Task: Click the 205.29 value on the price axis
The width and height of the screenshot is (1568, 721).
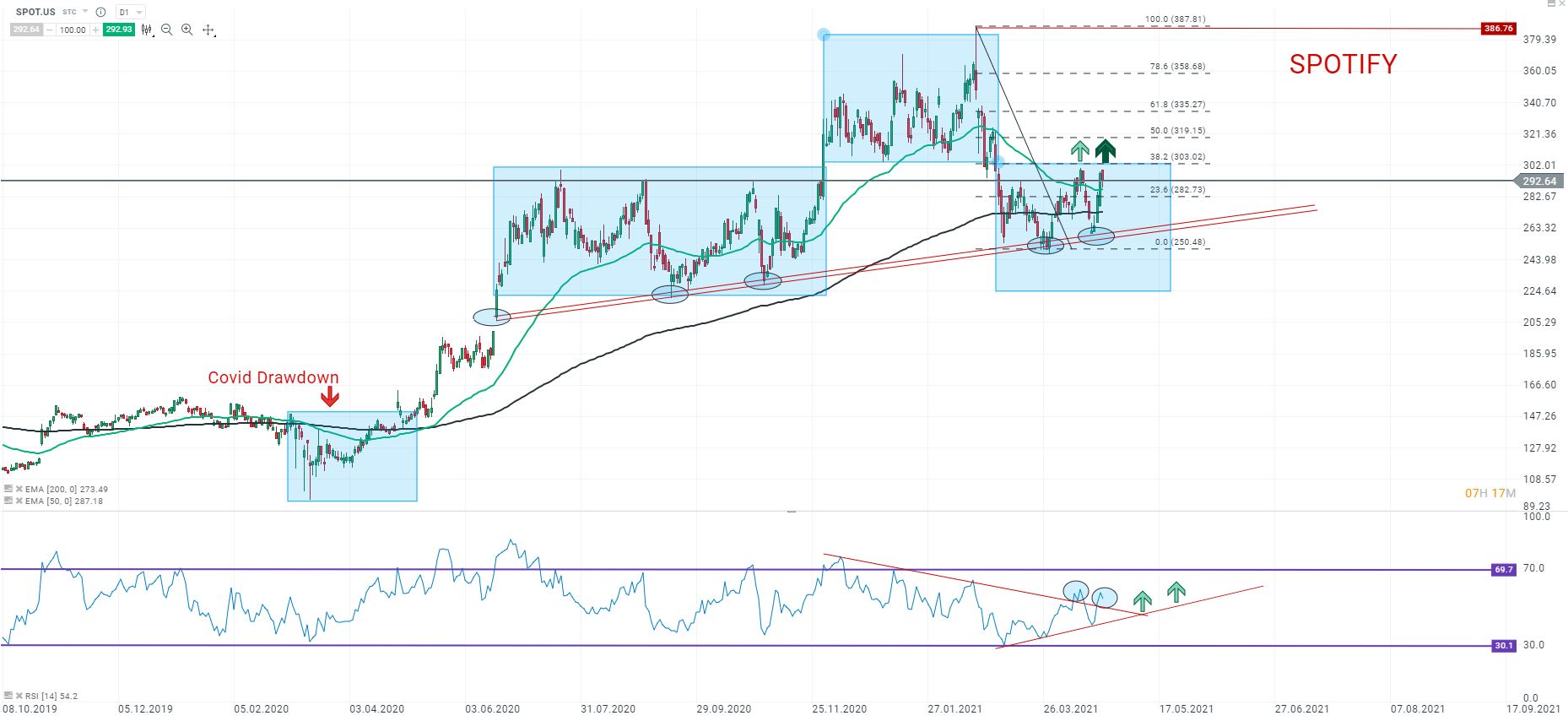Action: (x=1539, y=322)
